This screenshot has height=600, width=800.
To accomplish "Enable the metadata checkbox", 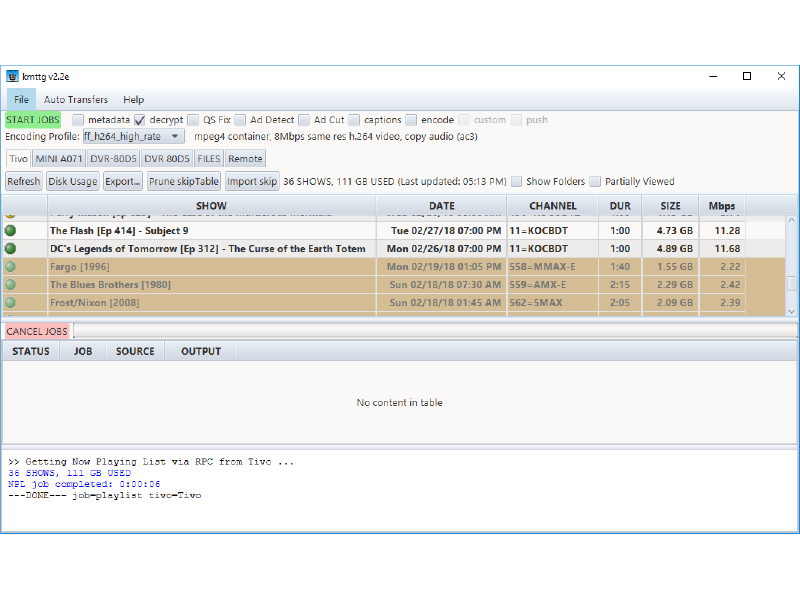I will [78, 120].
